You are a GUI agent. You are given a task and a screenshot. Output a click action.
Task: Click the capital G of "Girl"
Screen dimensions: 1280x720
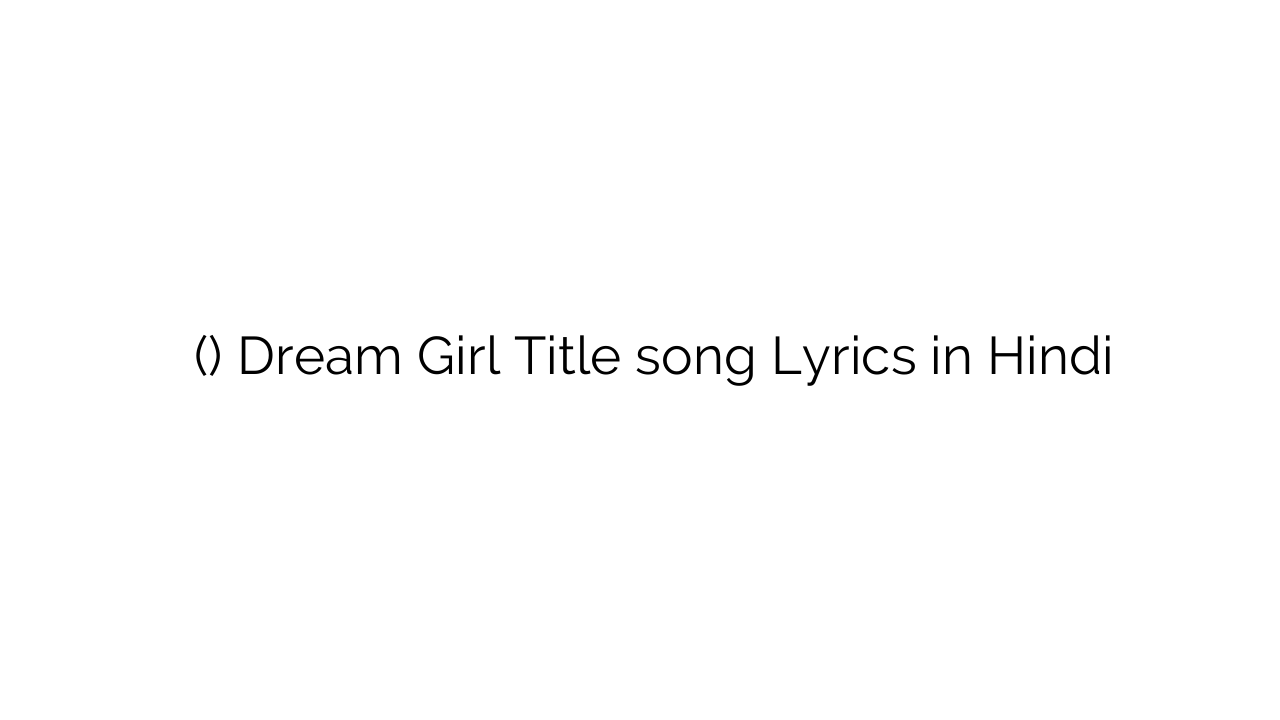pos(435,356)
